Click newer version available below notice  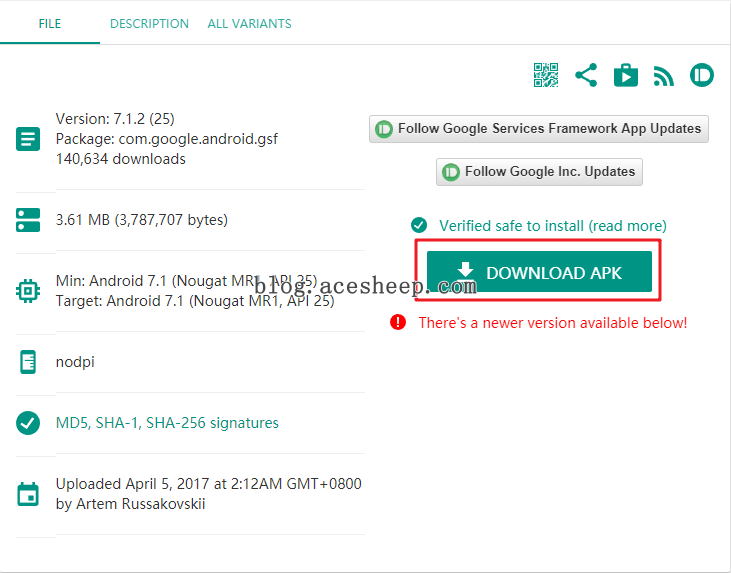click(x=553, y=323)
